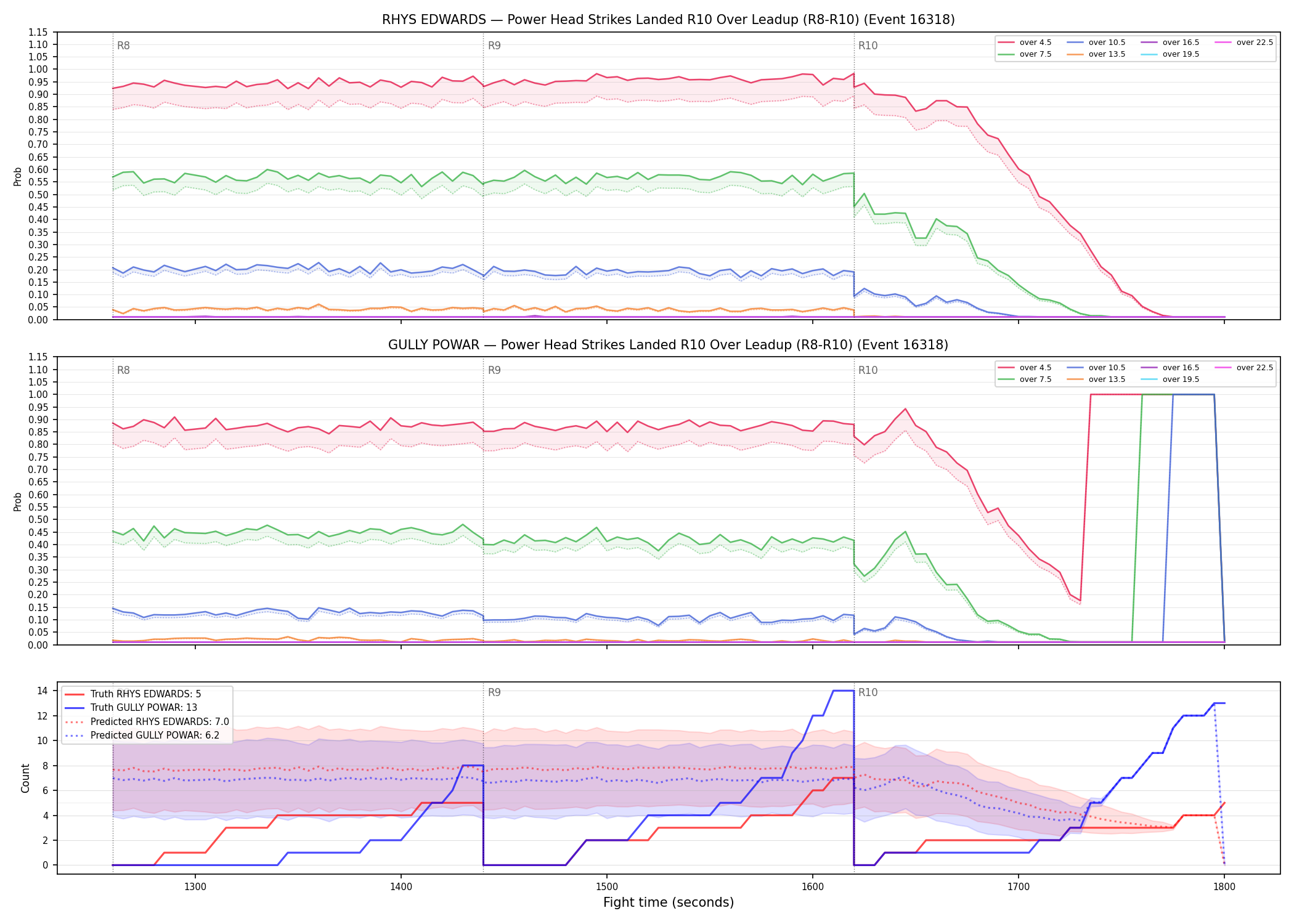Click 'Truth RHYS EDWARDS: 5' legend entry
This screenshot has width=1294, height=924.
(133, 694)
